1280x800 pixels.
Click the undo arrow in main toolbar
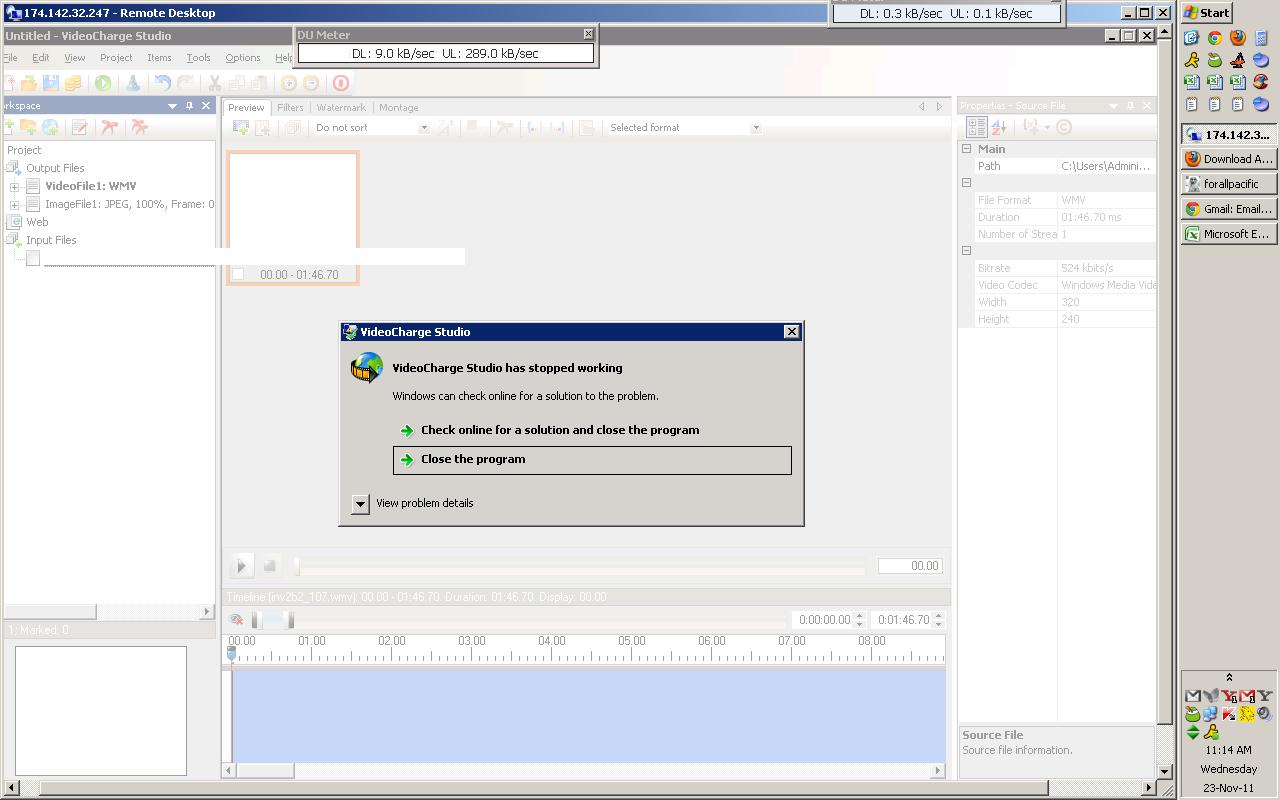162,83
